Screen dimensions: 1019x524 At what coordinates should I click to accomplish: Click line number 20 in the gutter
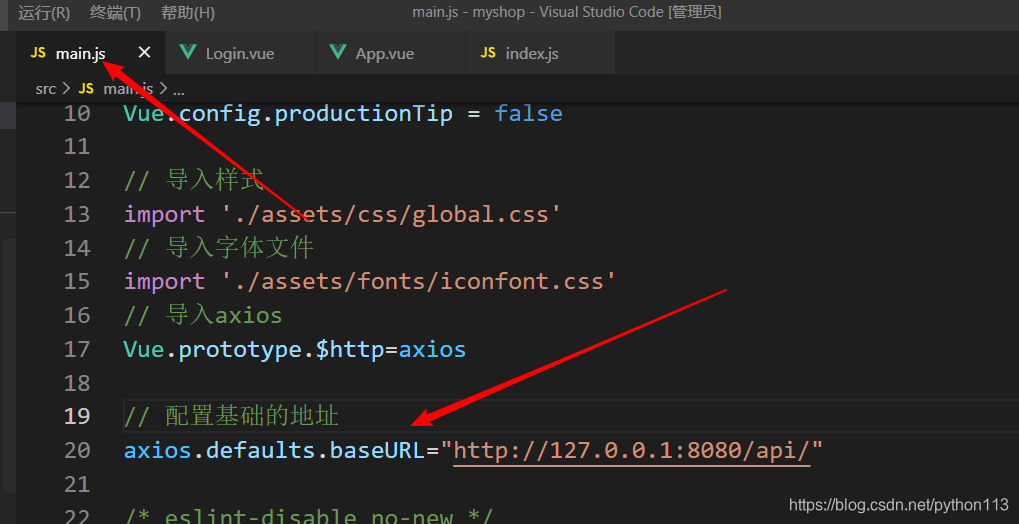click(77, 450)
